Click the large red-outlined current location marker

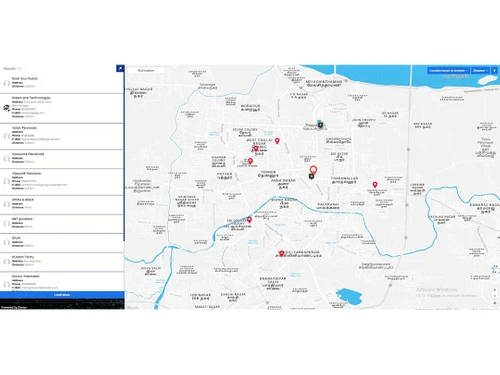click(x=313, y=170)
